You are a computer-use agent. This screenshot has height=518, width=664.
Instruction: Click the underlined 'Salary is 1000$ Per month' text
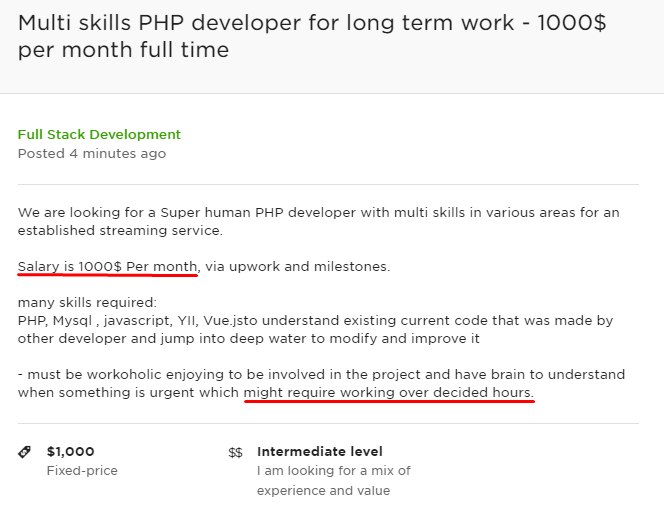108,267
